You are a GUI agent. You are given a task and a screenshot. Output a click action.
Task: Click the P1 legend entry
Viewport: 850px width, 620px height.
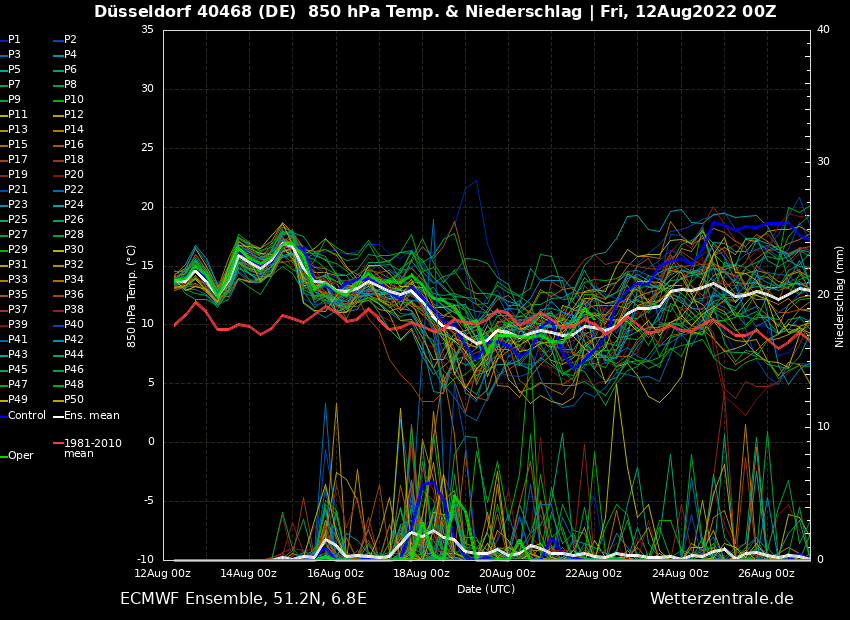point(14,40)
